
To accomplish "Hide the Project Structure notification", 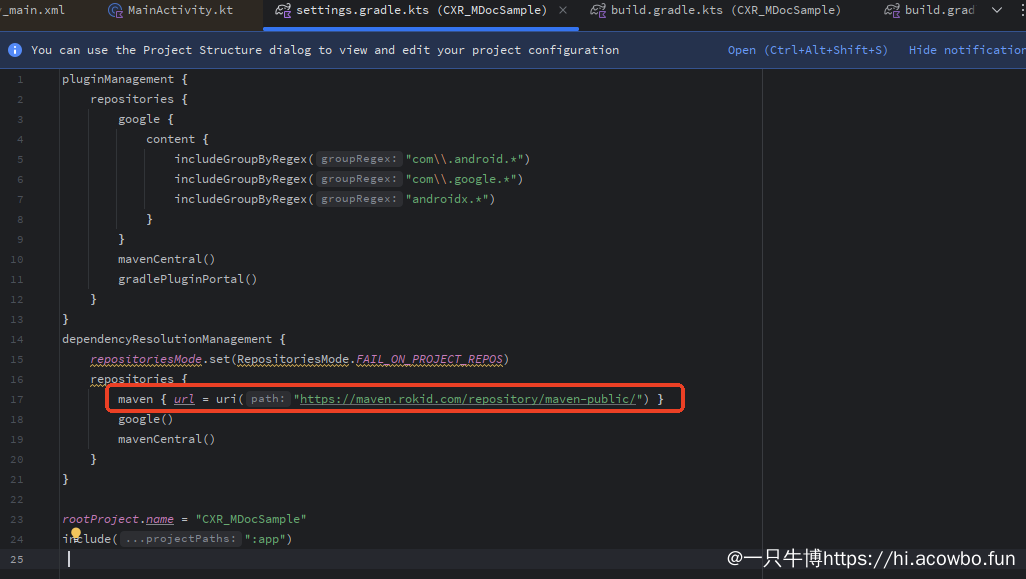I will click(x=967, y=50).
